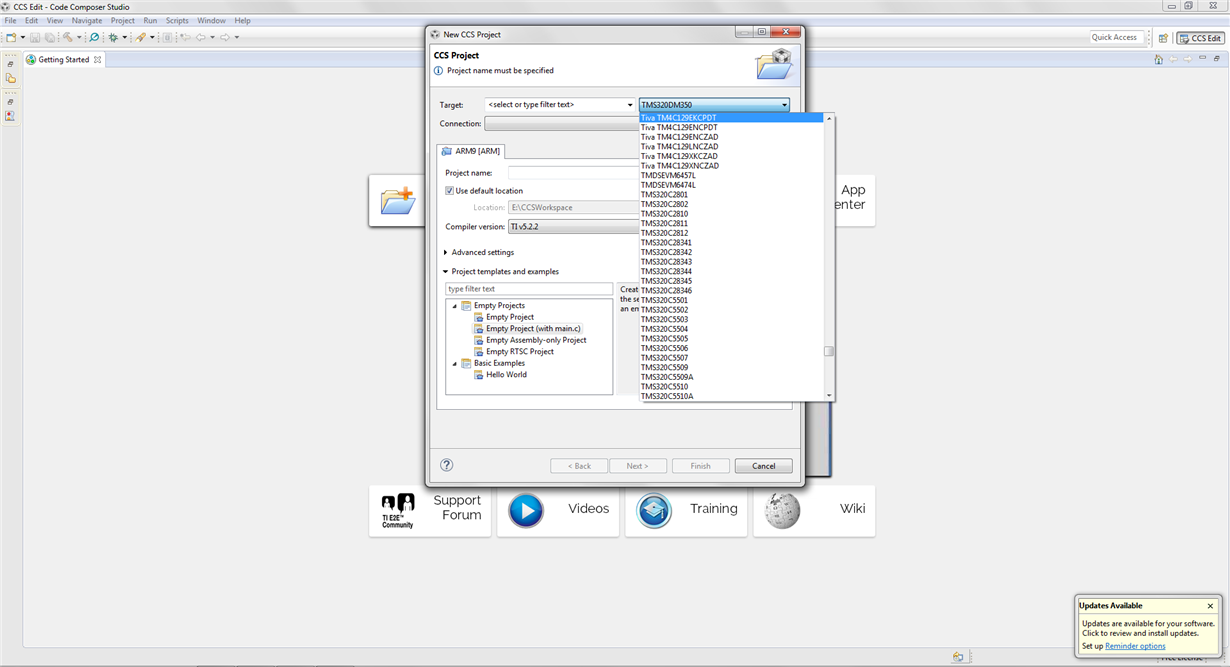Click the Last Edit Location toolbar icon
Image resolution: width=1230 pixels, height=667 pixels.
(x=185, y=37)
